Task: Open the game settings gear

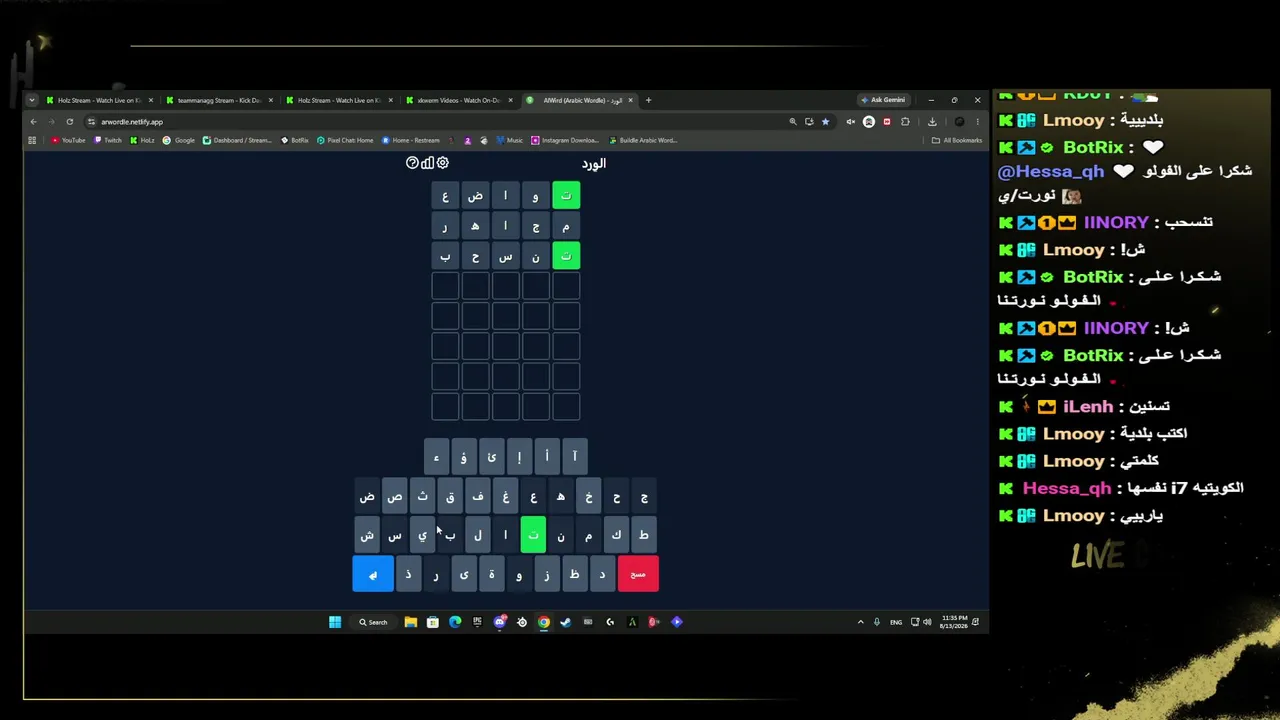Action: click(x=443, y=163)
